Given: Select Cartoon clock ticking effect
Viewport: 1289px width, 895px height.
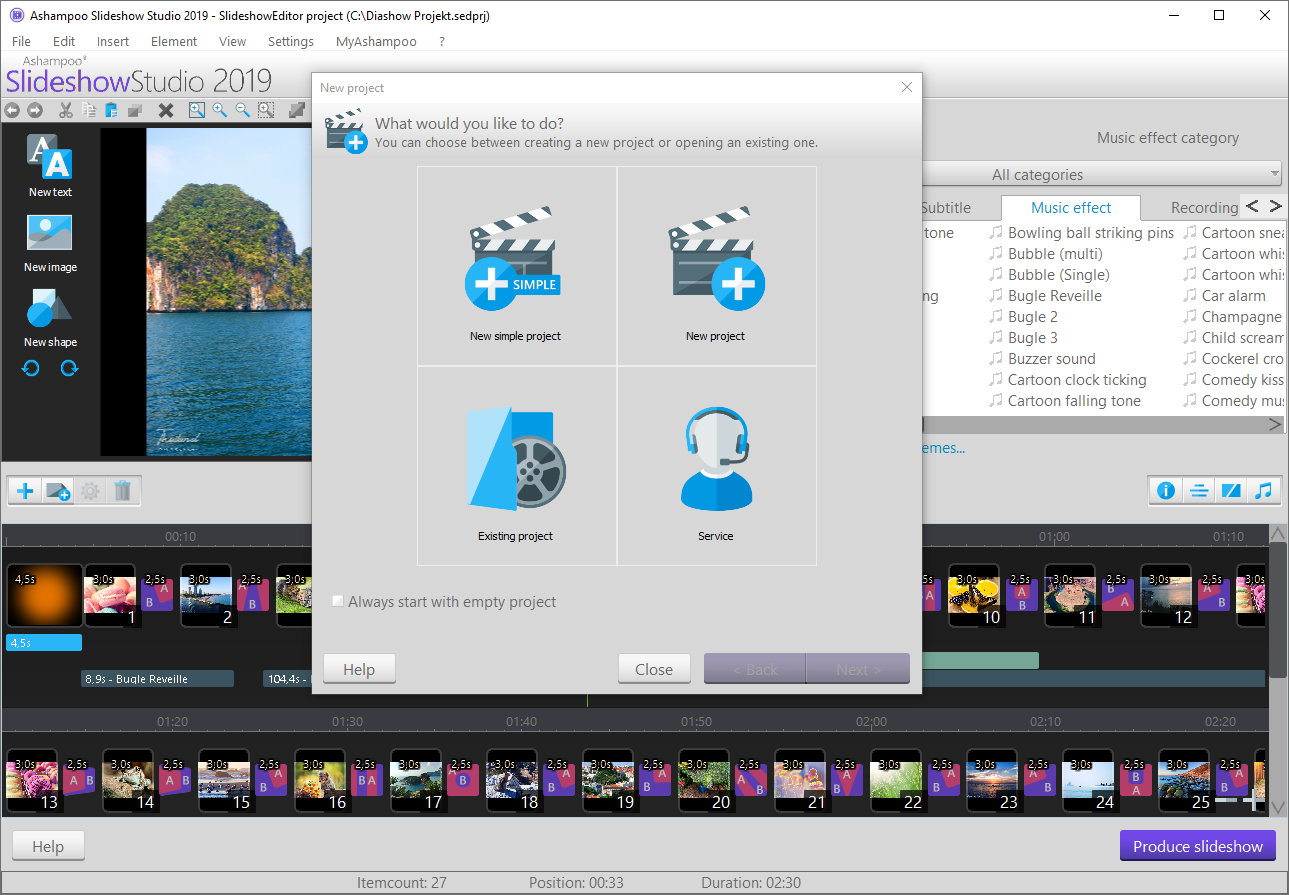Looking at the screenshot, I should (1067, 379).
